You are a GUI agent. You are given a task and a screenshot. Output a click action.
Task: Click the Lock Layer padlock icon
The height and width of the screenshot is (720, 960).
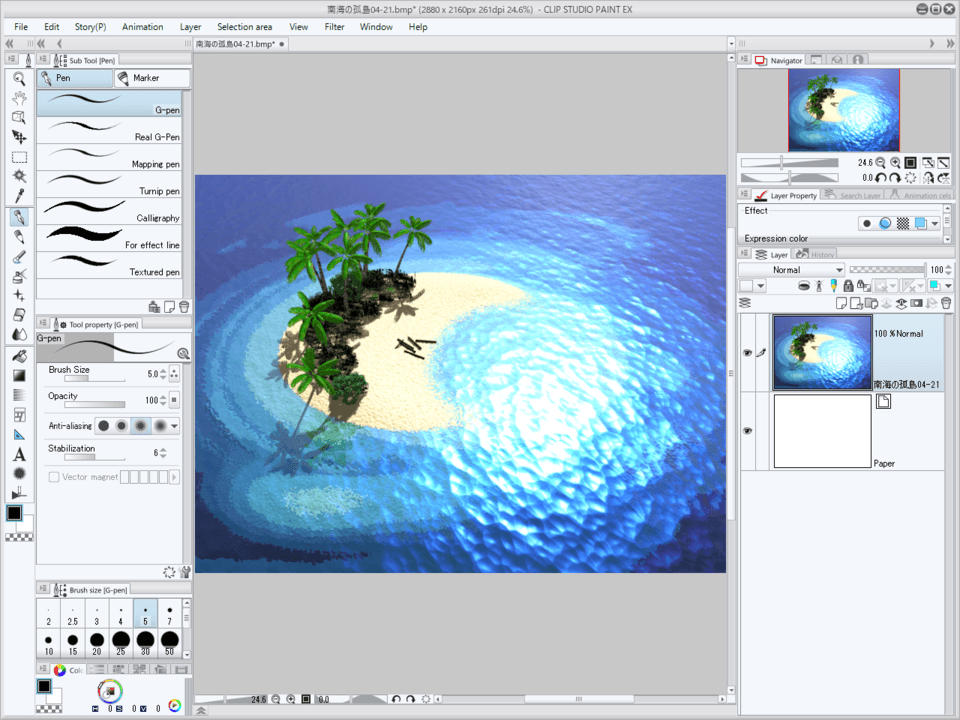pos(848,286)
